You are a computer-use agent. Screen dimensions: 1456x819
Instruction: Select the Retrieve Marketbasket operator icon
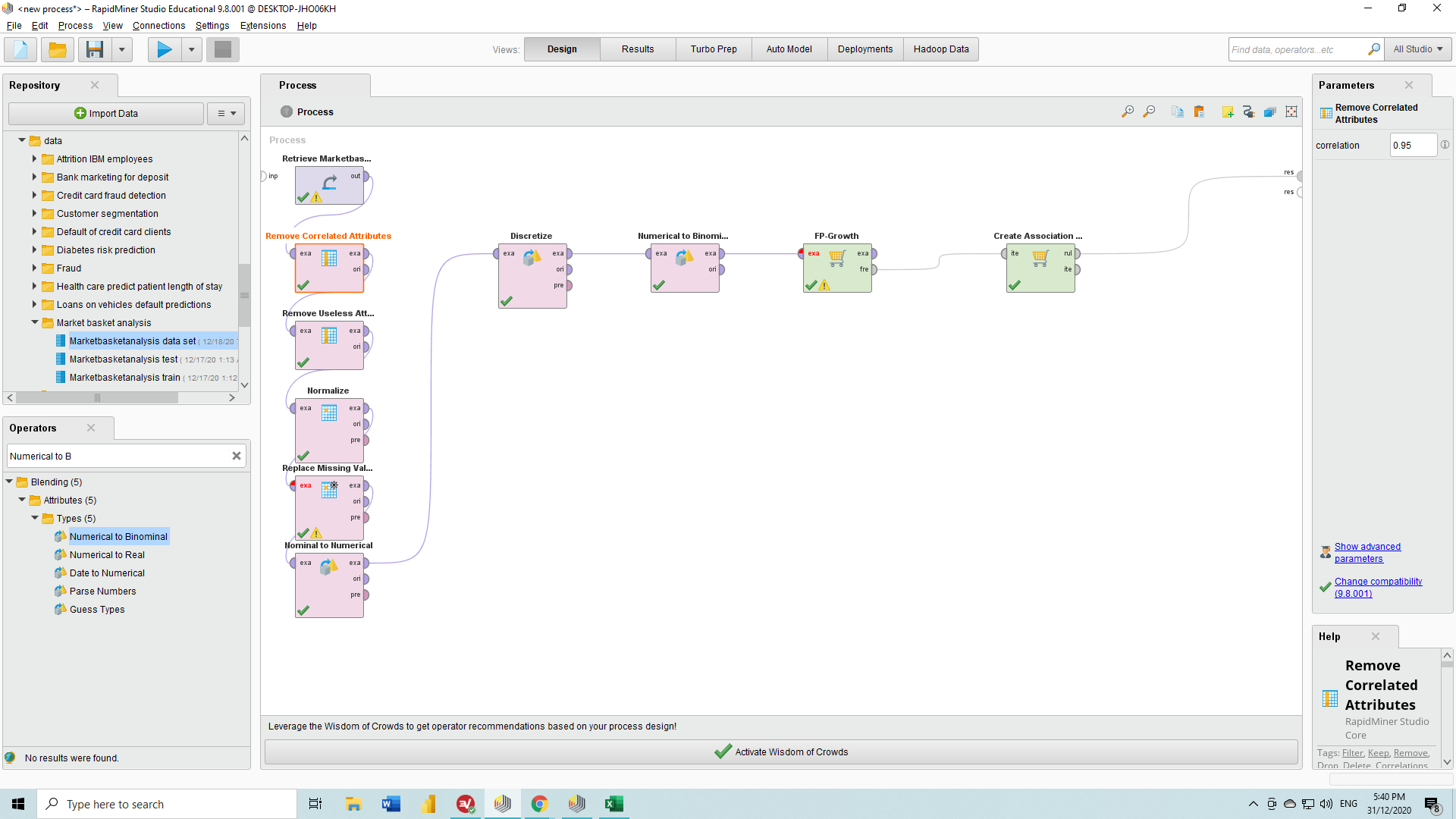click(x=330, y=185)
